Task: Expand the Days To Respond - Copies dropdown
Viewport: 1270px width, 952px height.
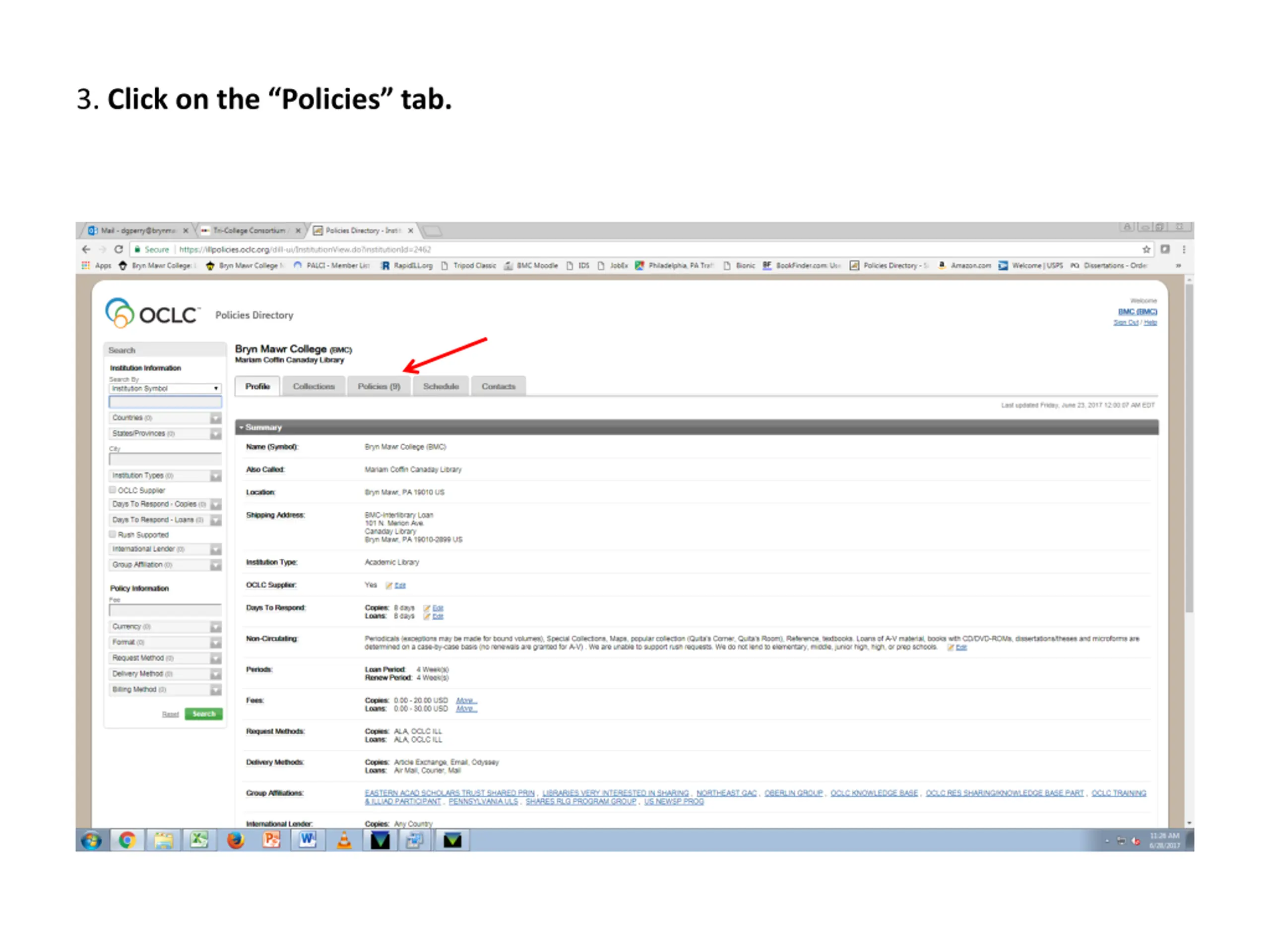Action: click(x=215, y=504)
